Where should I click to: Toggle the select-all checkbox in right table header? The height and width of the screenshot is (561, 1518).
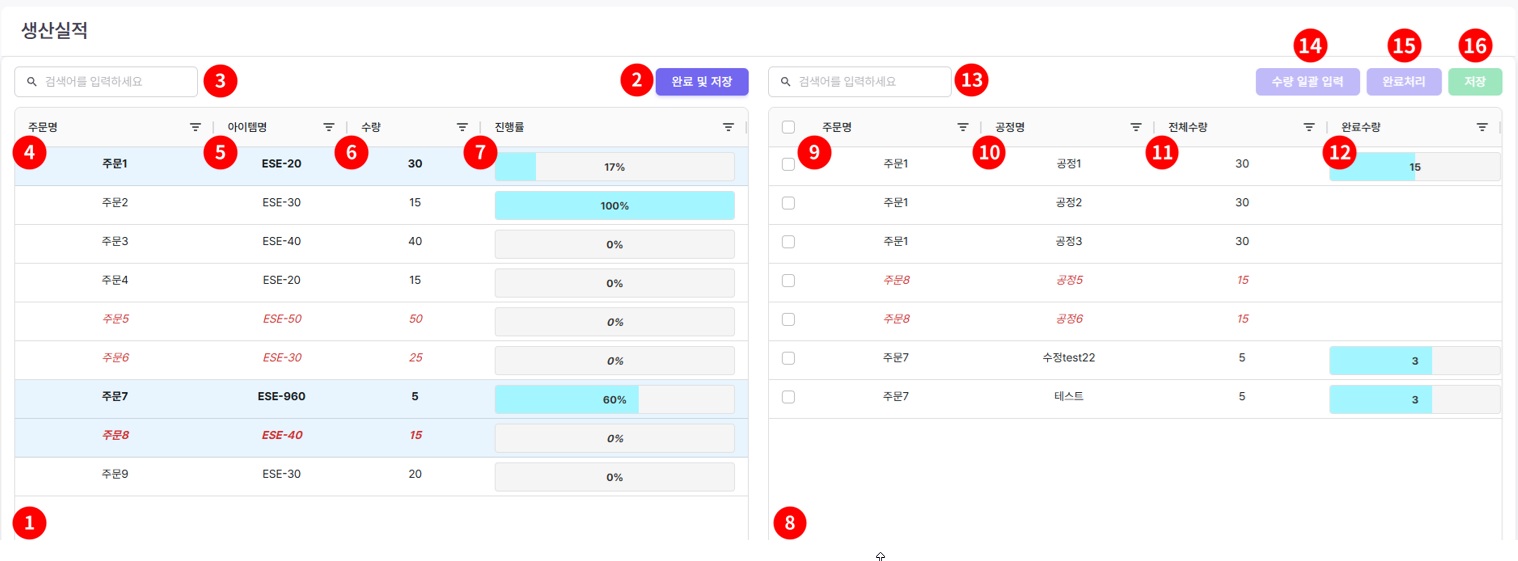point(788,127)
